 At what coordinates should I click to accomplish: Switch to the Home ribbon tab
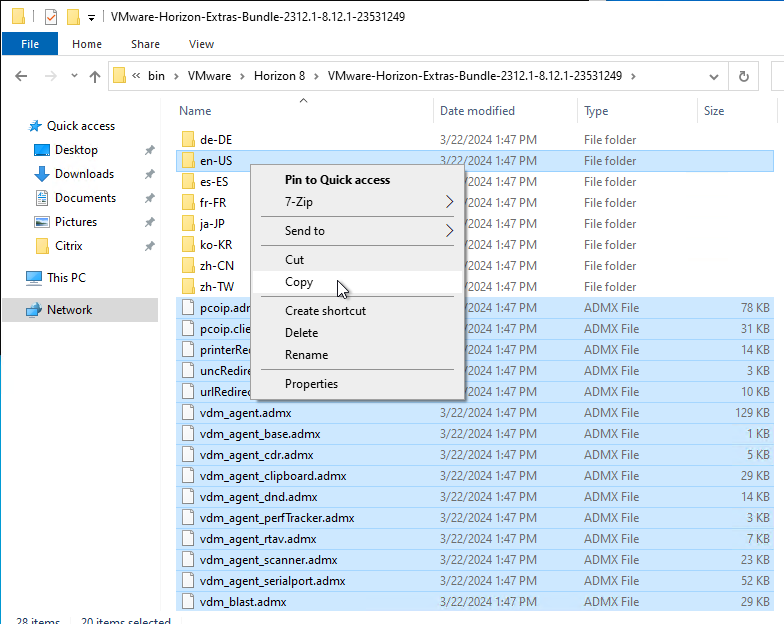pos(87,44)
